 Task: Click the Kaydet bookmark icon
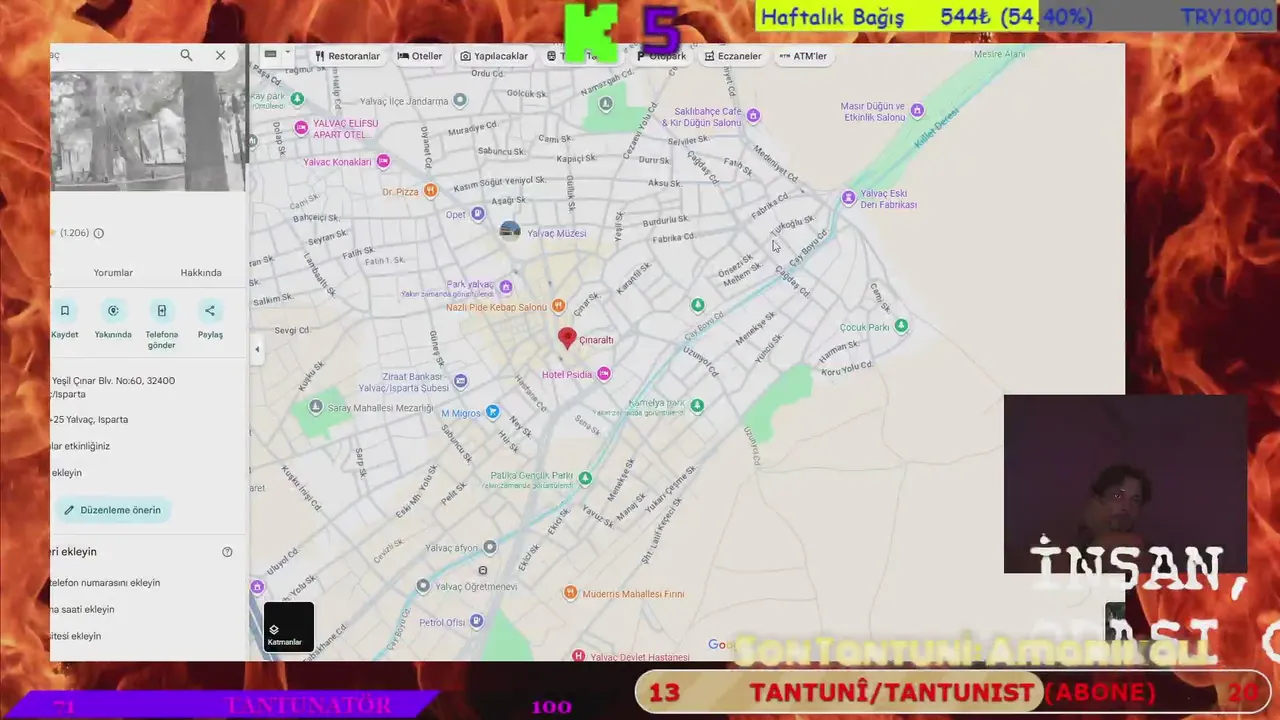point(65,311)
